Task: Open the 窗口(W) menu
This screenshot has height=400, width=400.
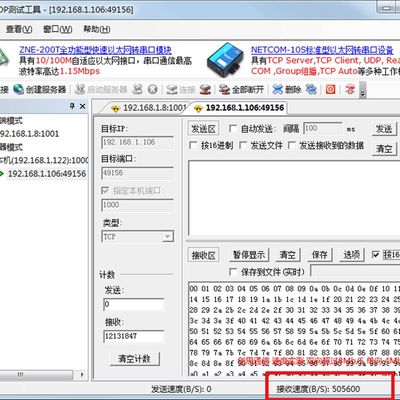Action: click(58, 29)
